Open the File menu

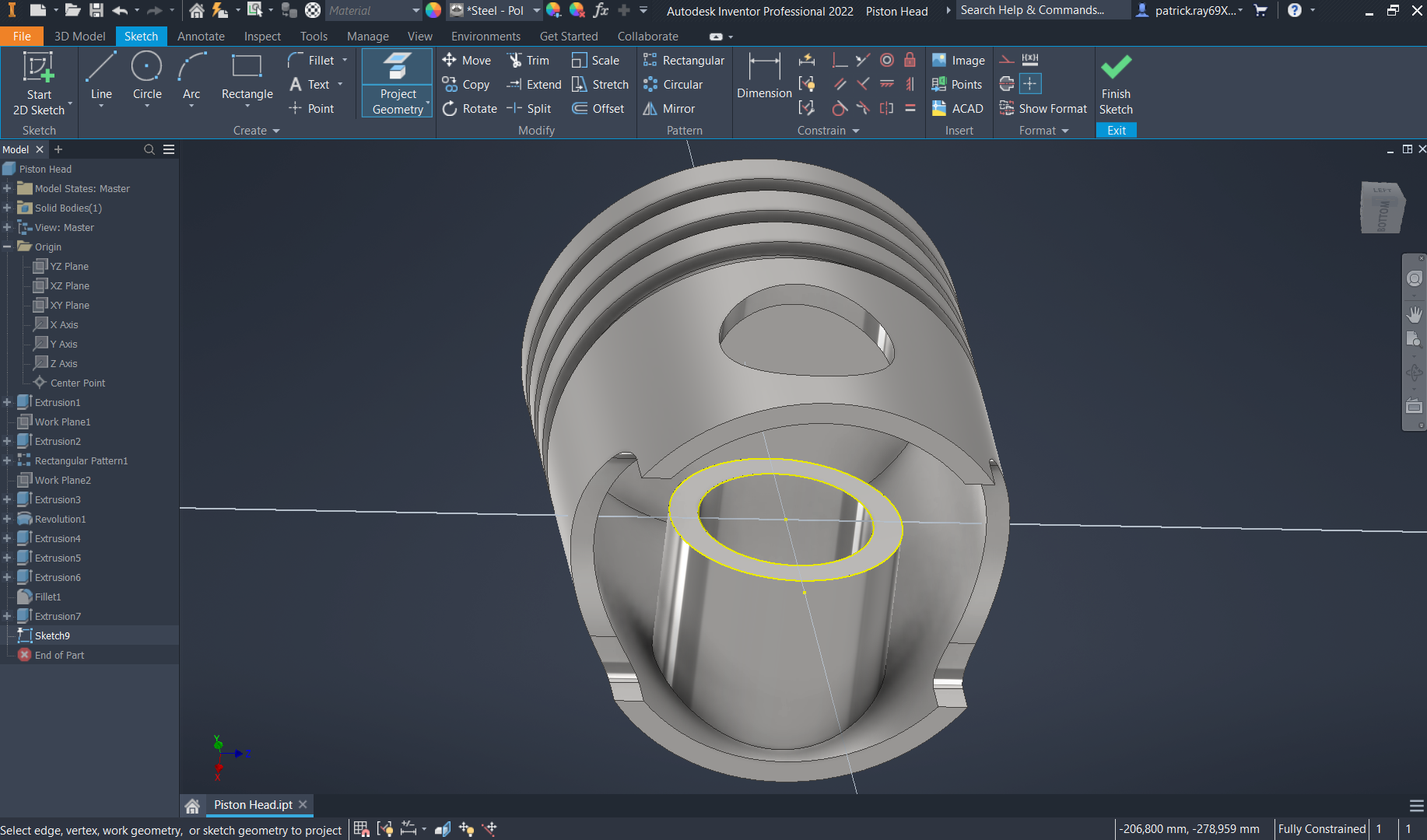point(22,36)
